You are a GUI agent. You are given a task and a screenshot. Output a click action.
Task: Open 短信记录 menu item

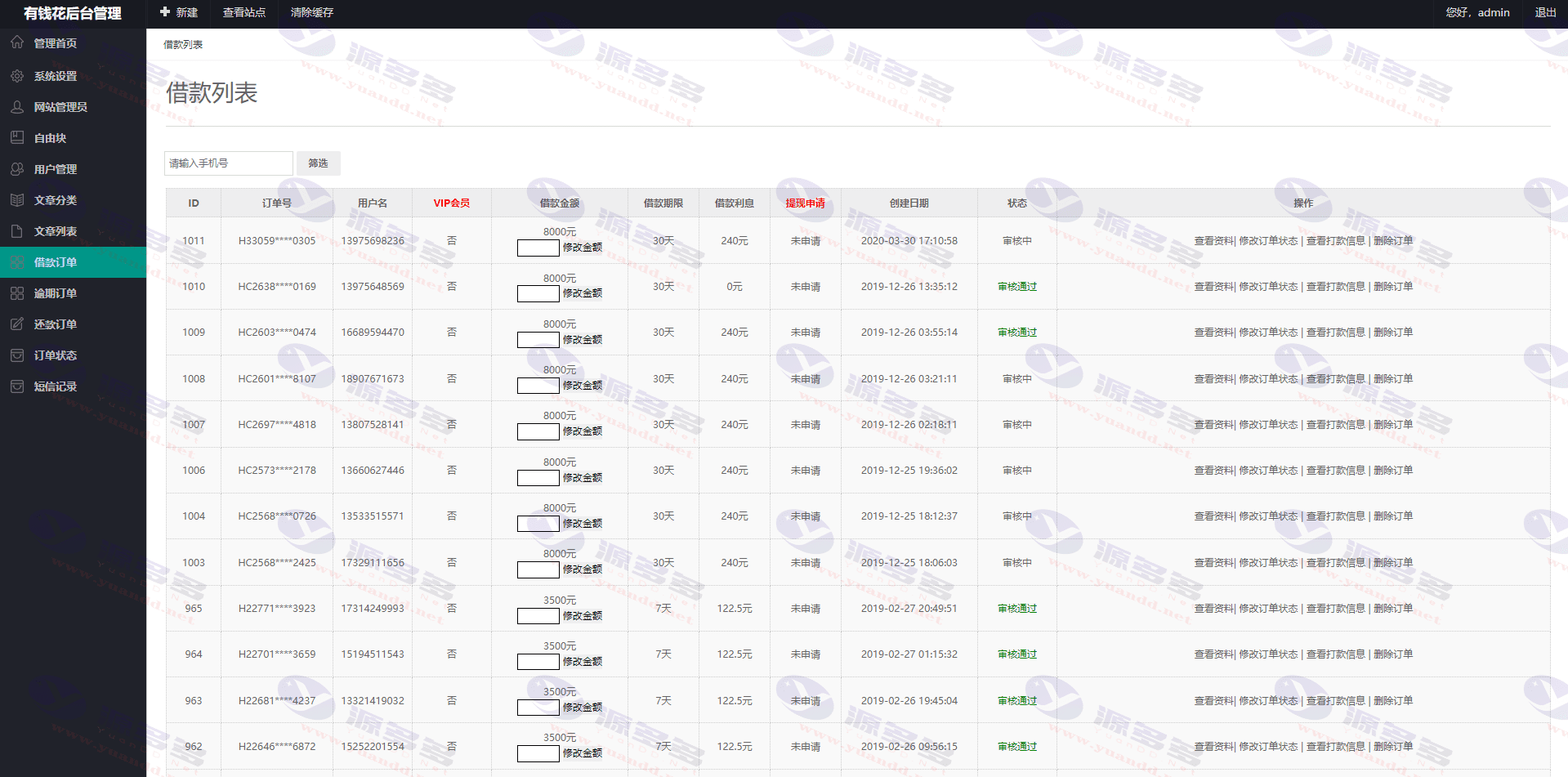[x=56, y=386]
